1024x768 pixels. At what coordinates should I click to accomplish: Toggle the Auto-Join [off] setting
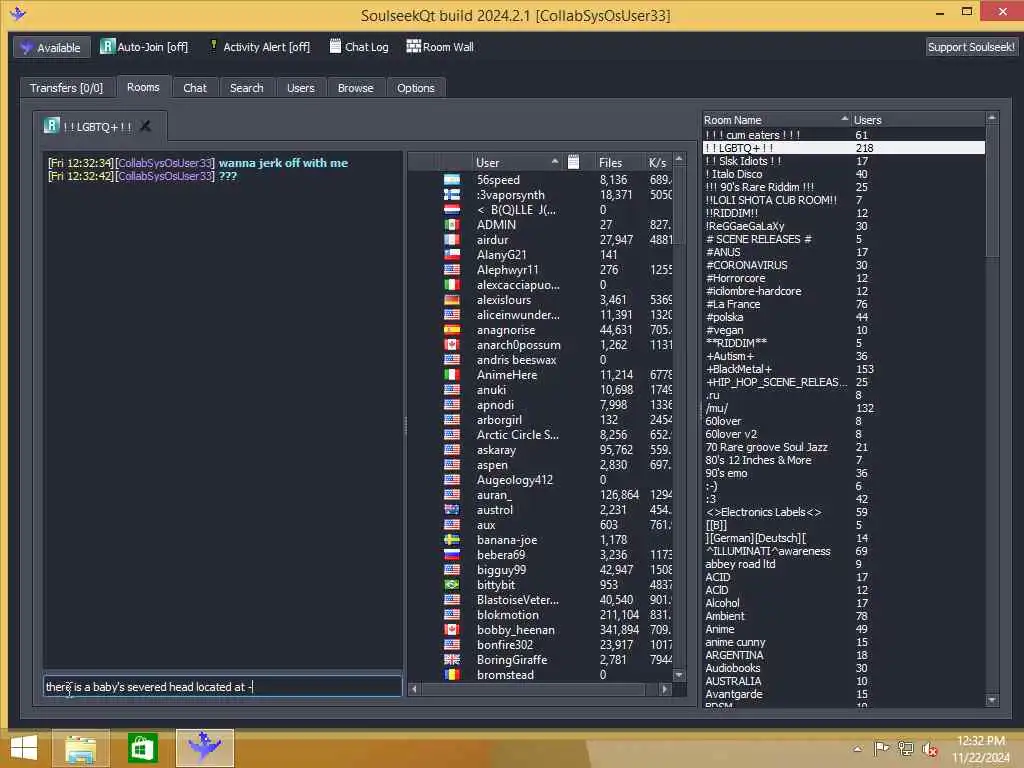(x=144, y=47)
